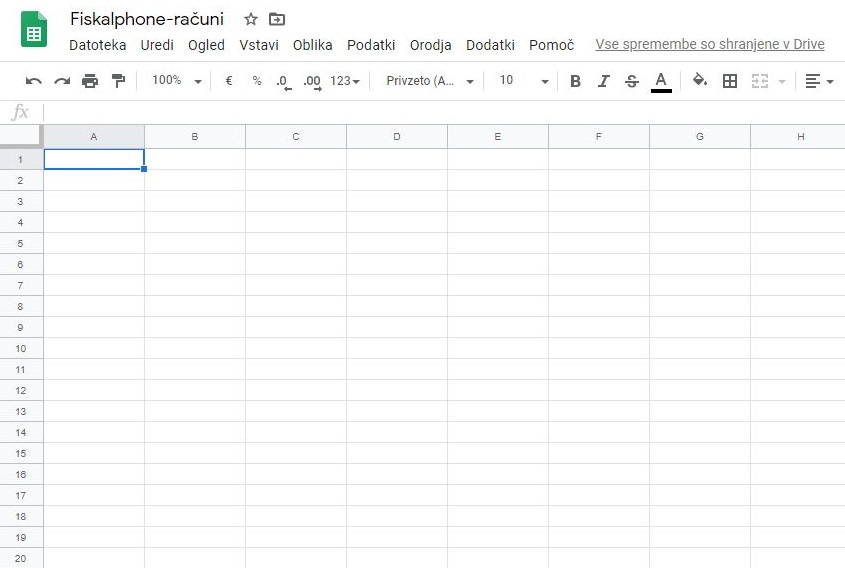The height and width of the screenshot is (568, 845).
Task: Select row 10 header
Action: point(21,349)
